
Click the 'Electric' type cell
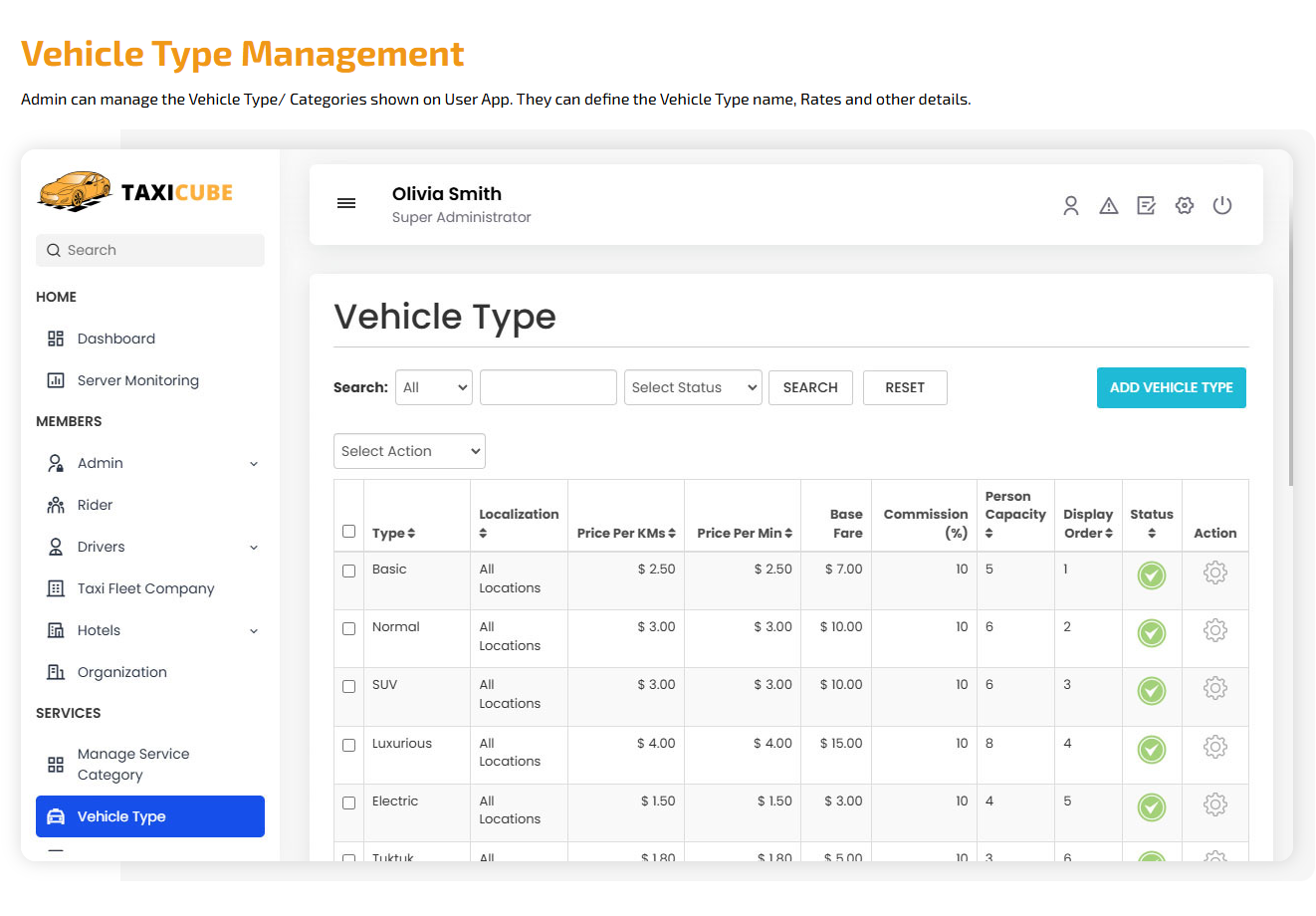[x=395, y=801]
